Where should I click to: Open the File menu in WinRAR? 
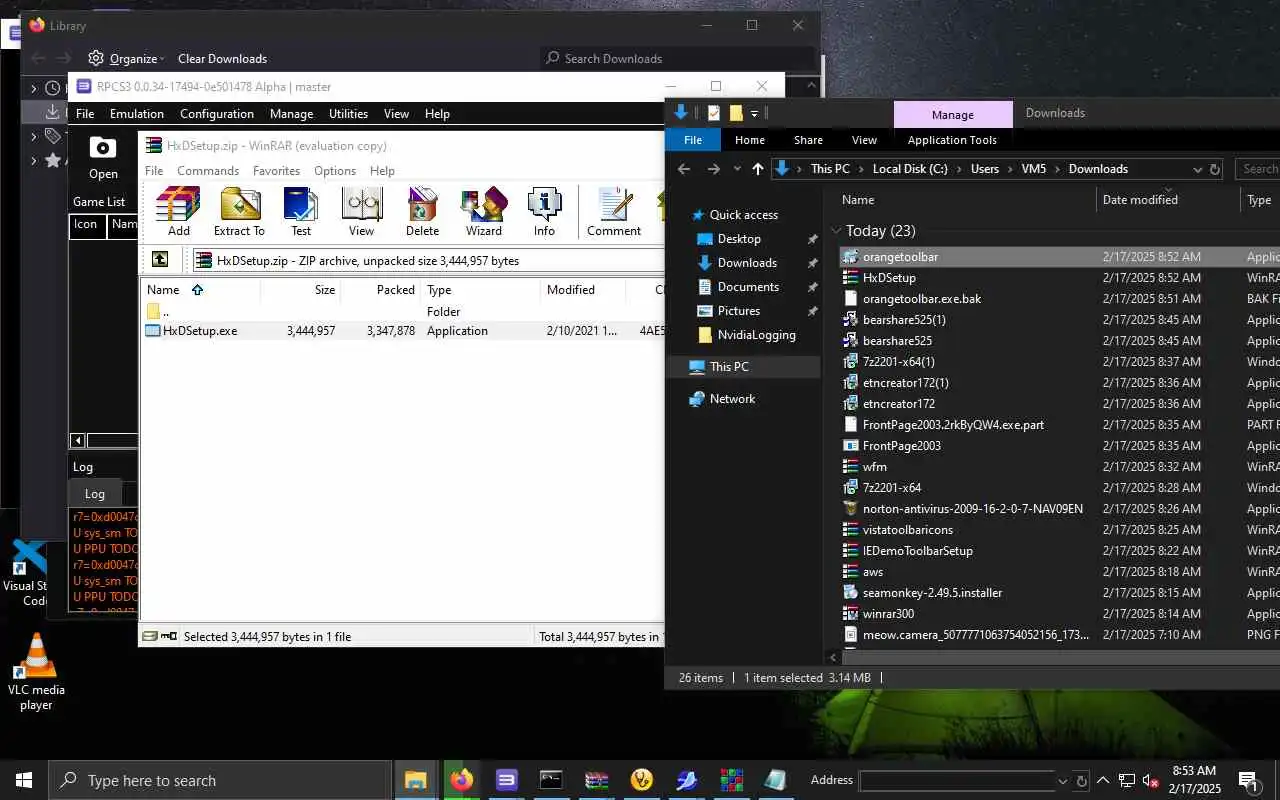tap(154, 171)
